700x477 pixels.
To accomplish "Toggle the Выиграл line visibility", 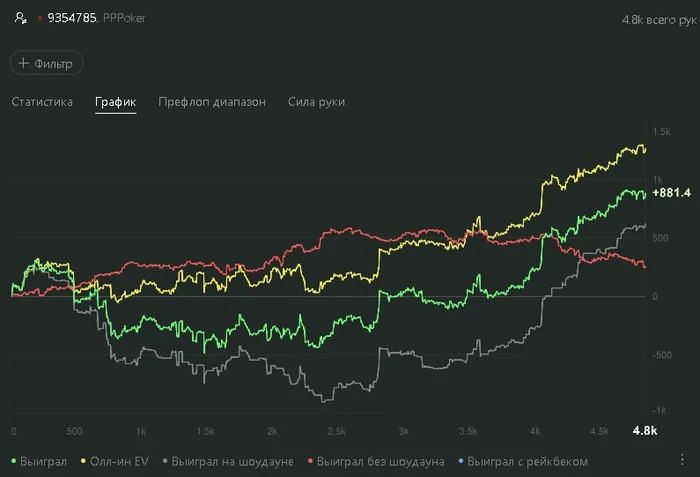I will (44, 462).
